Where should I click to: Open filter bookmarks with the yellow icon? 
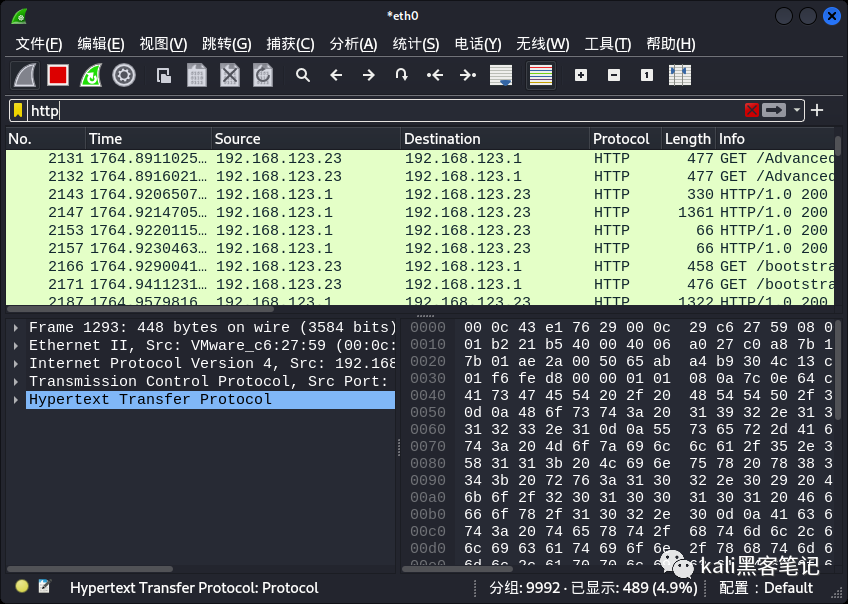click(x=18, y=110)
